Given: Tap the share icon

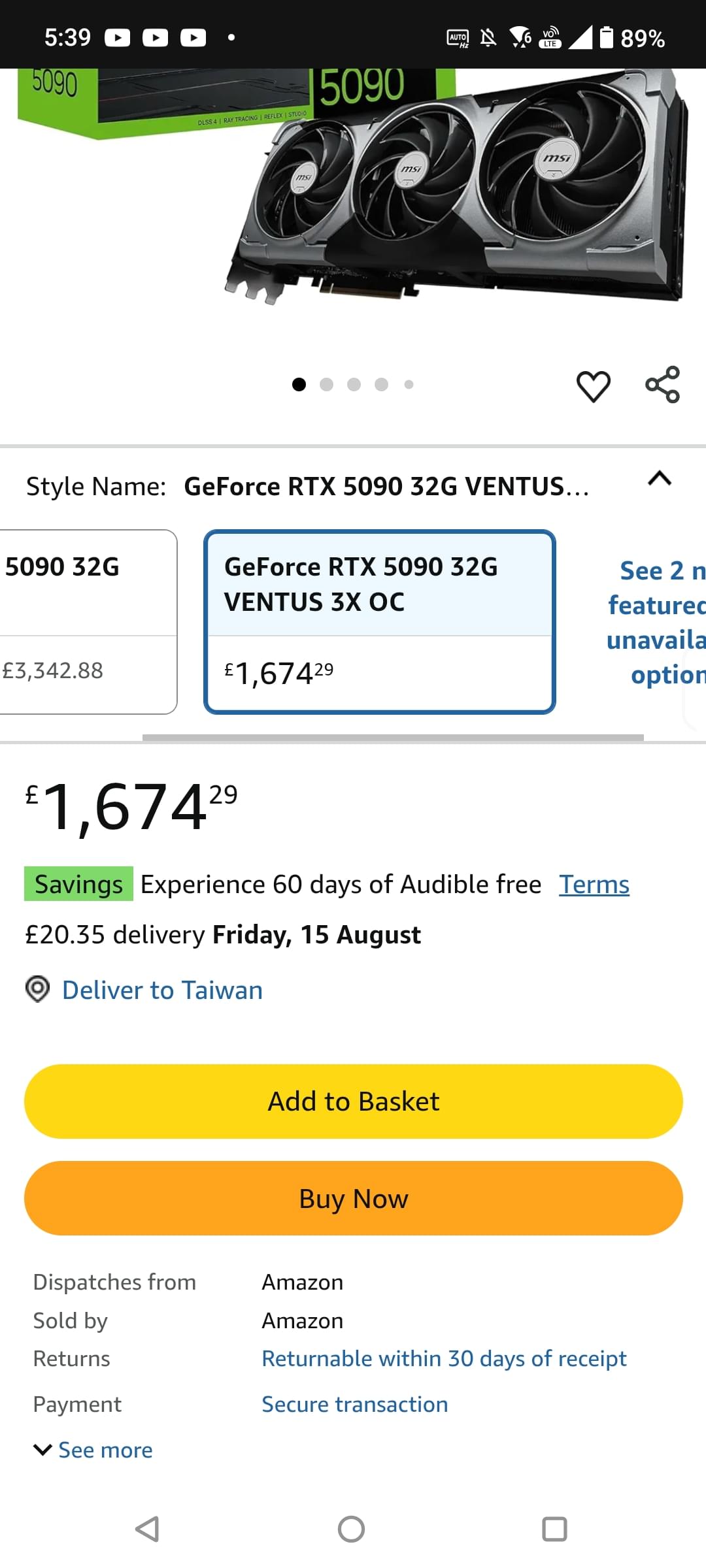Looking at the screenshot, I should pyautogui.click(x=662, y=385).
